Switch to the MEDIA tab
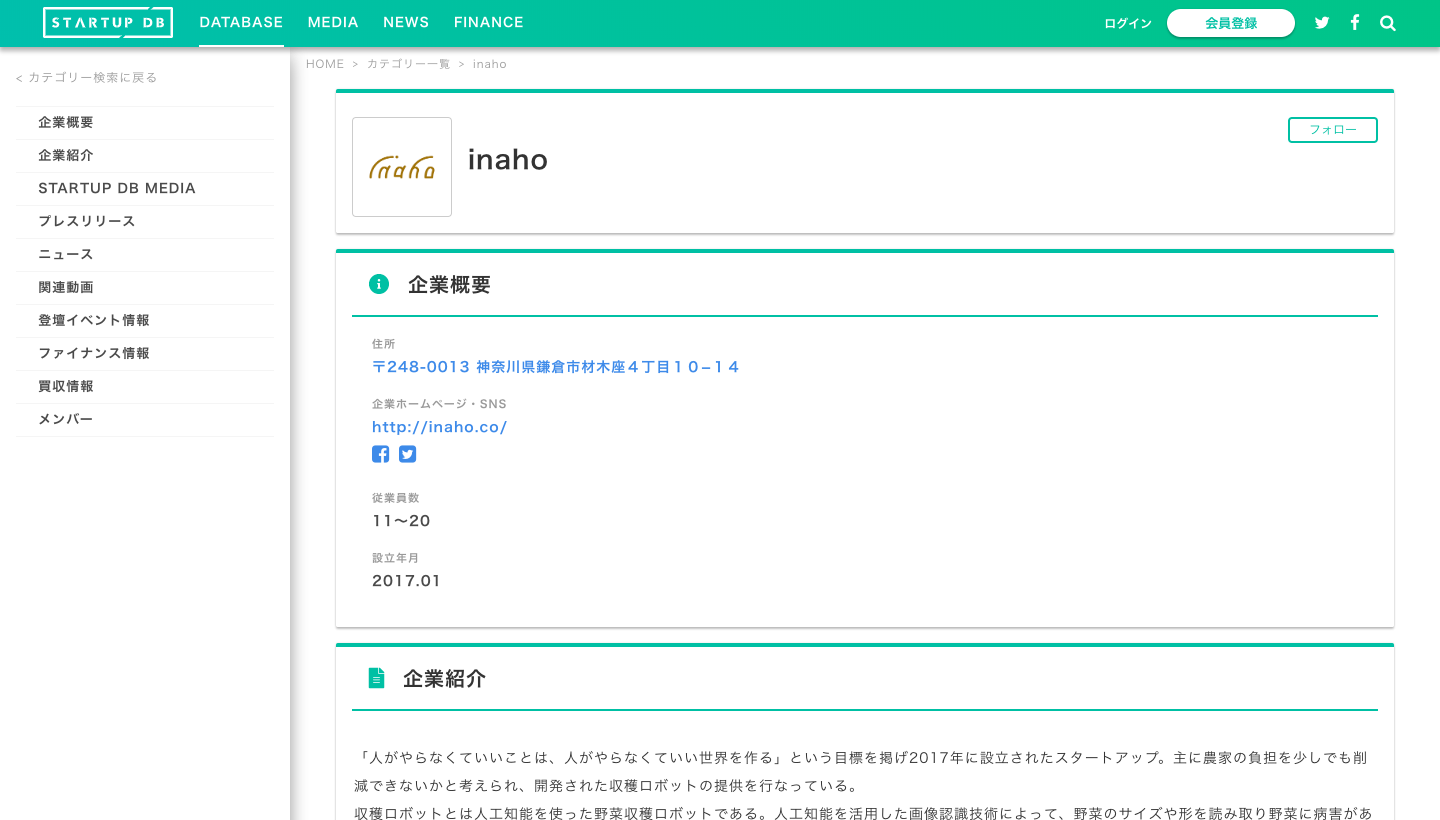The height and width of the screenshot is (820, 1440). 333,22
